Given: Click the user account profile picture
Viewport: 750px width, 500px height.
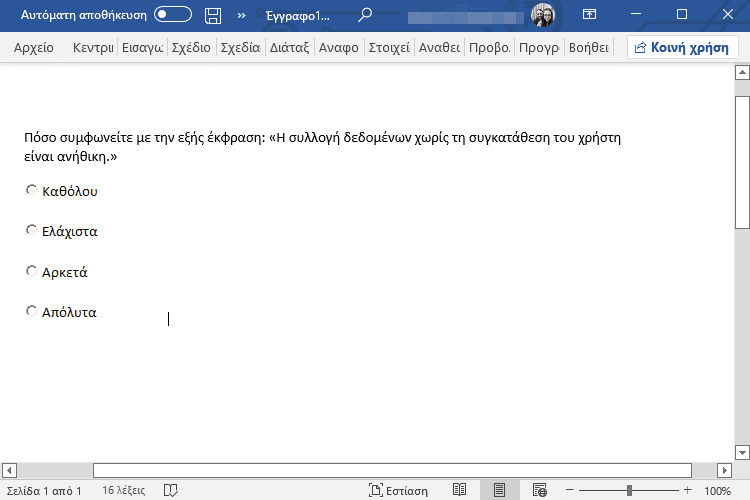Looking at the screenshot, I should click(542, 15).
